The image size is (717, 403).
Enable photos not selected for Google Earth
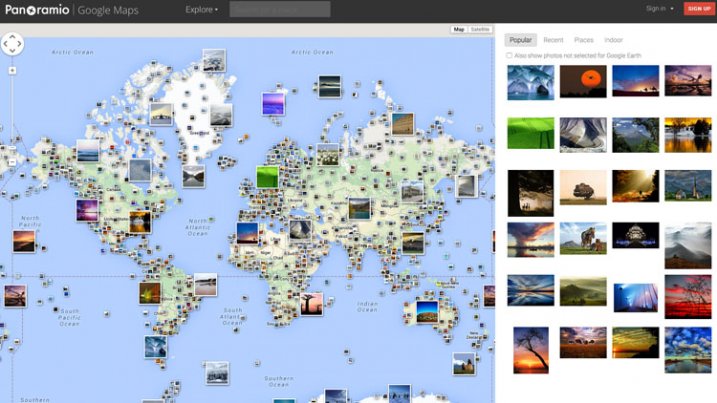510,56
